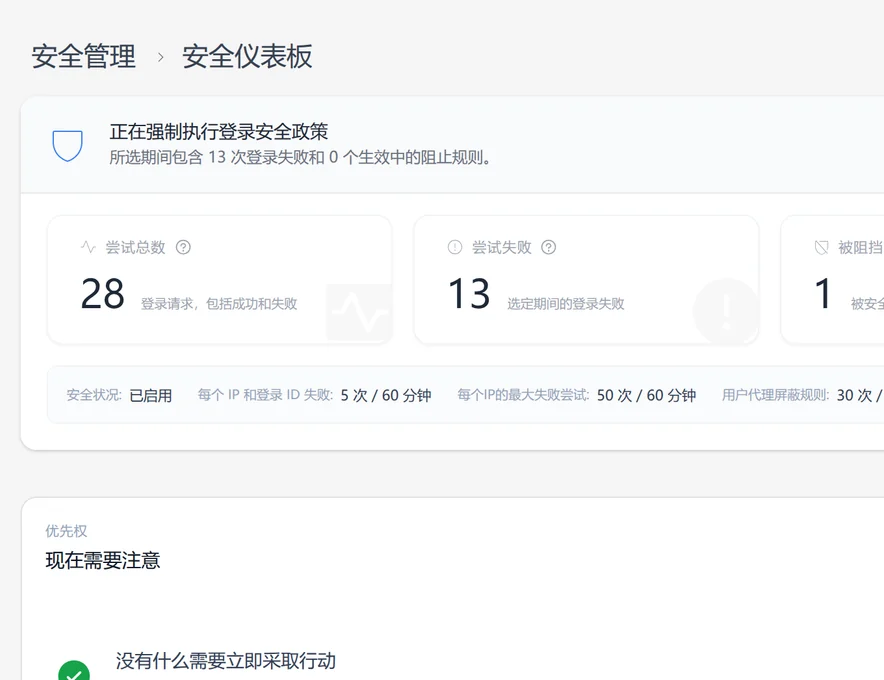Click the 尝试失败 card label

pos(502,247)
